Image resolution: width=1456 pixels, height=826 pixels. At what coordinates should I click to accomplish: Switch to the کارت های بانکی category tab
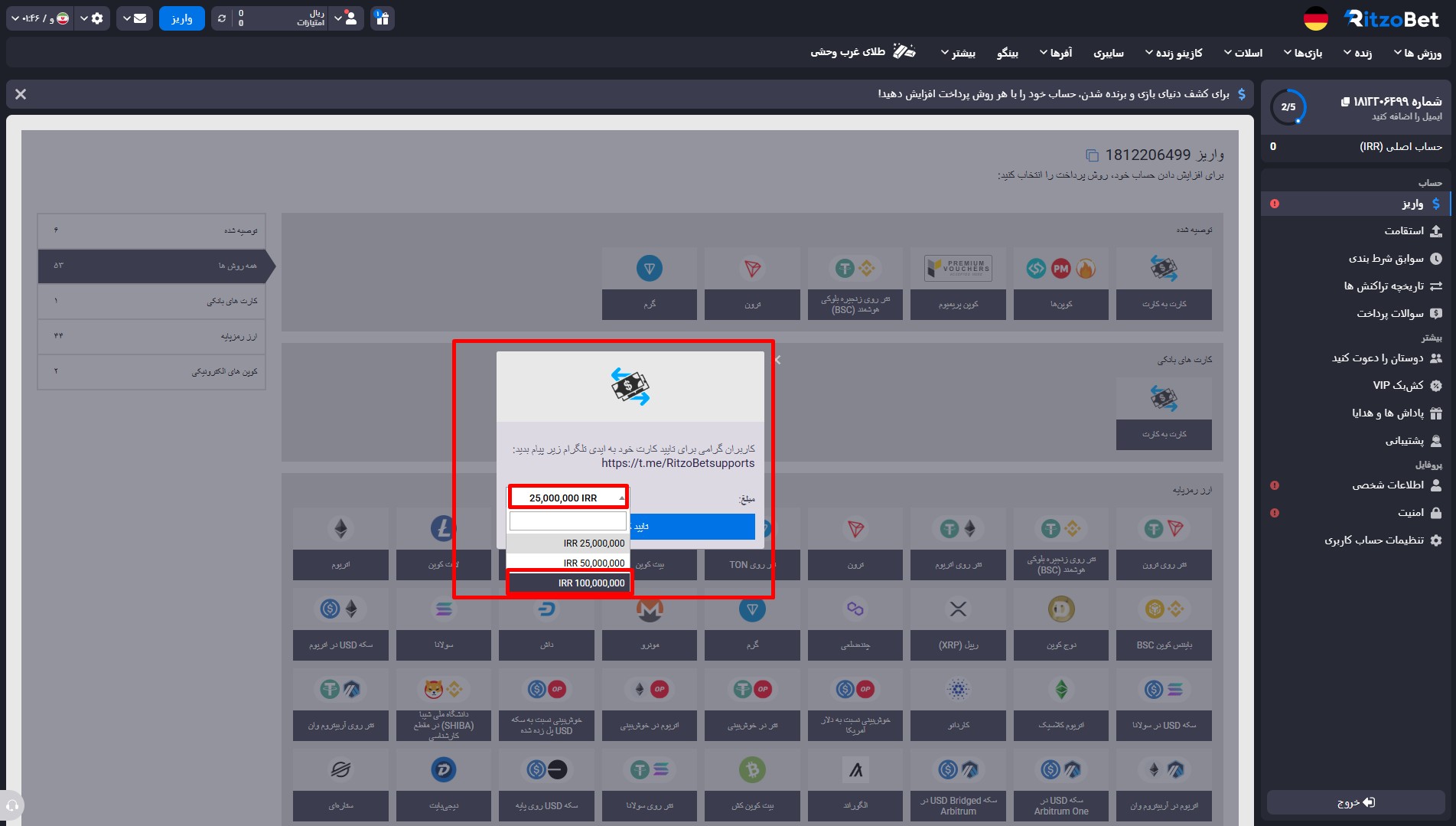click(x=151, y=301)
